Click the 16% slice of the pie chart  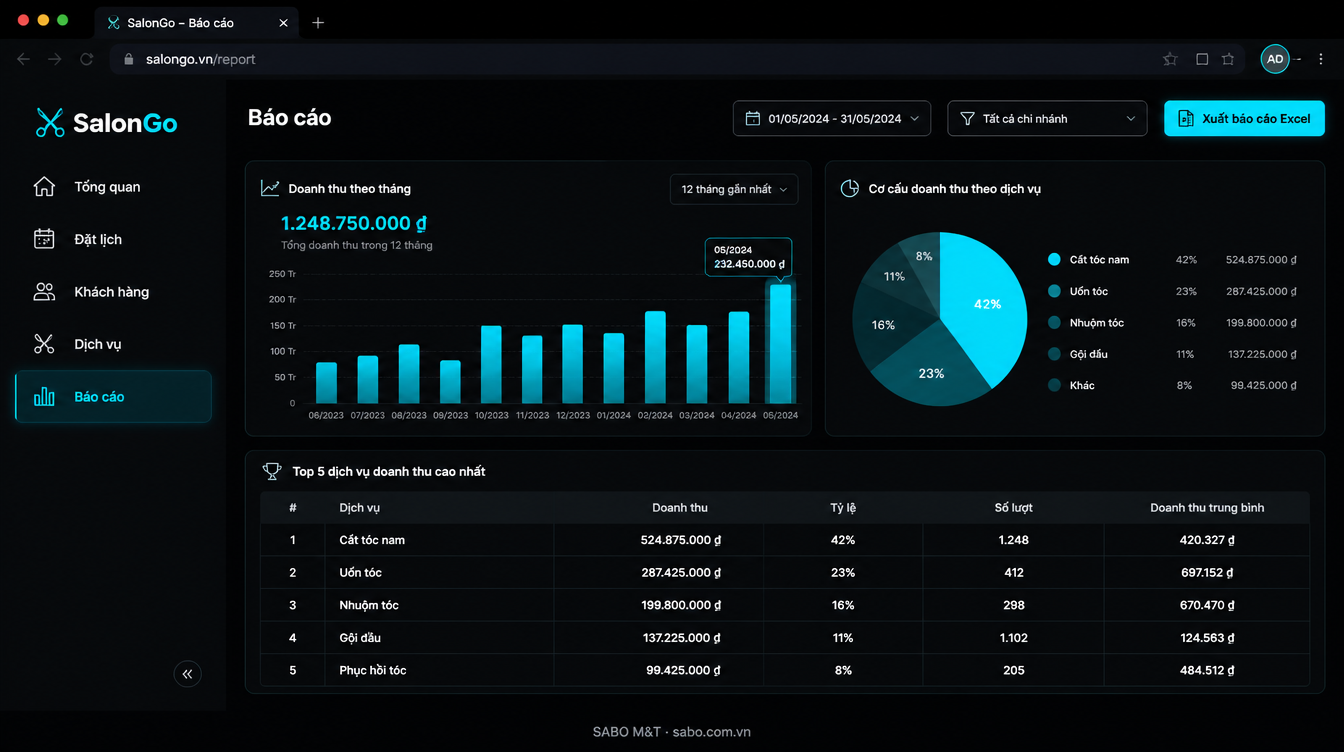[881, 325]
